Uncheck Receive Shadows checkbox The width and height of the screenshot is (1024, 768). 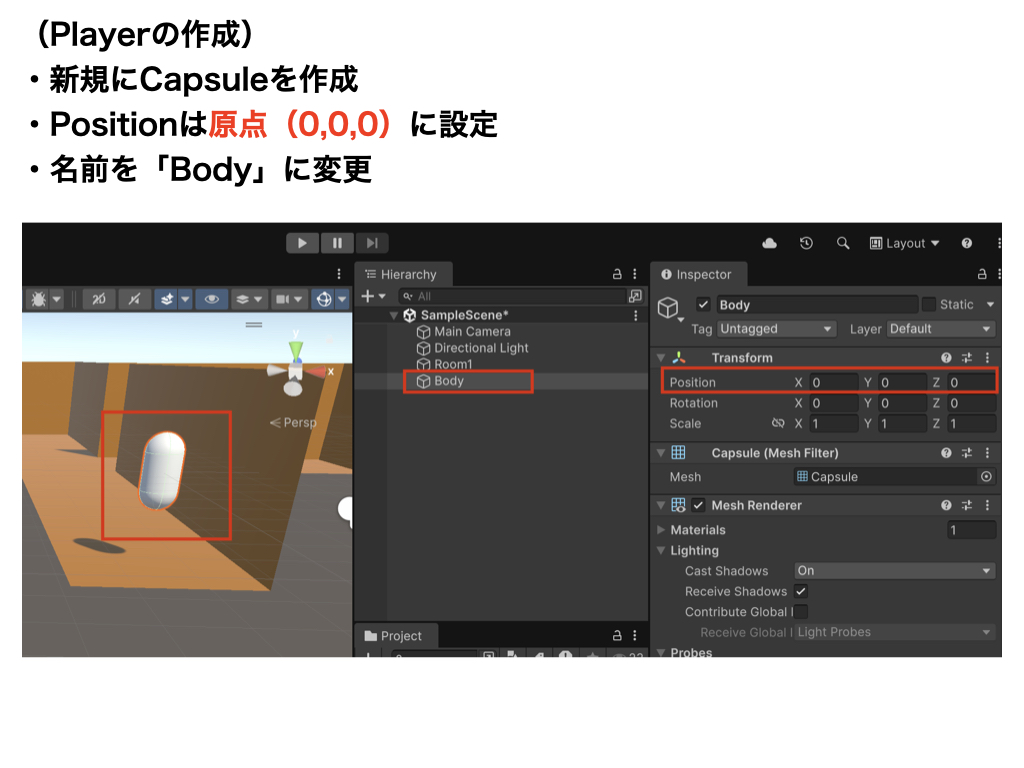[801, 592]
